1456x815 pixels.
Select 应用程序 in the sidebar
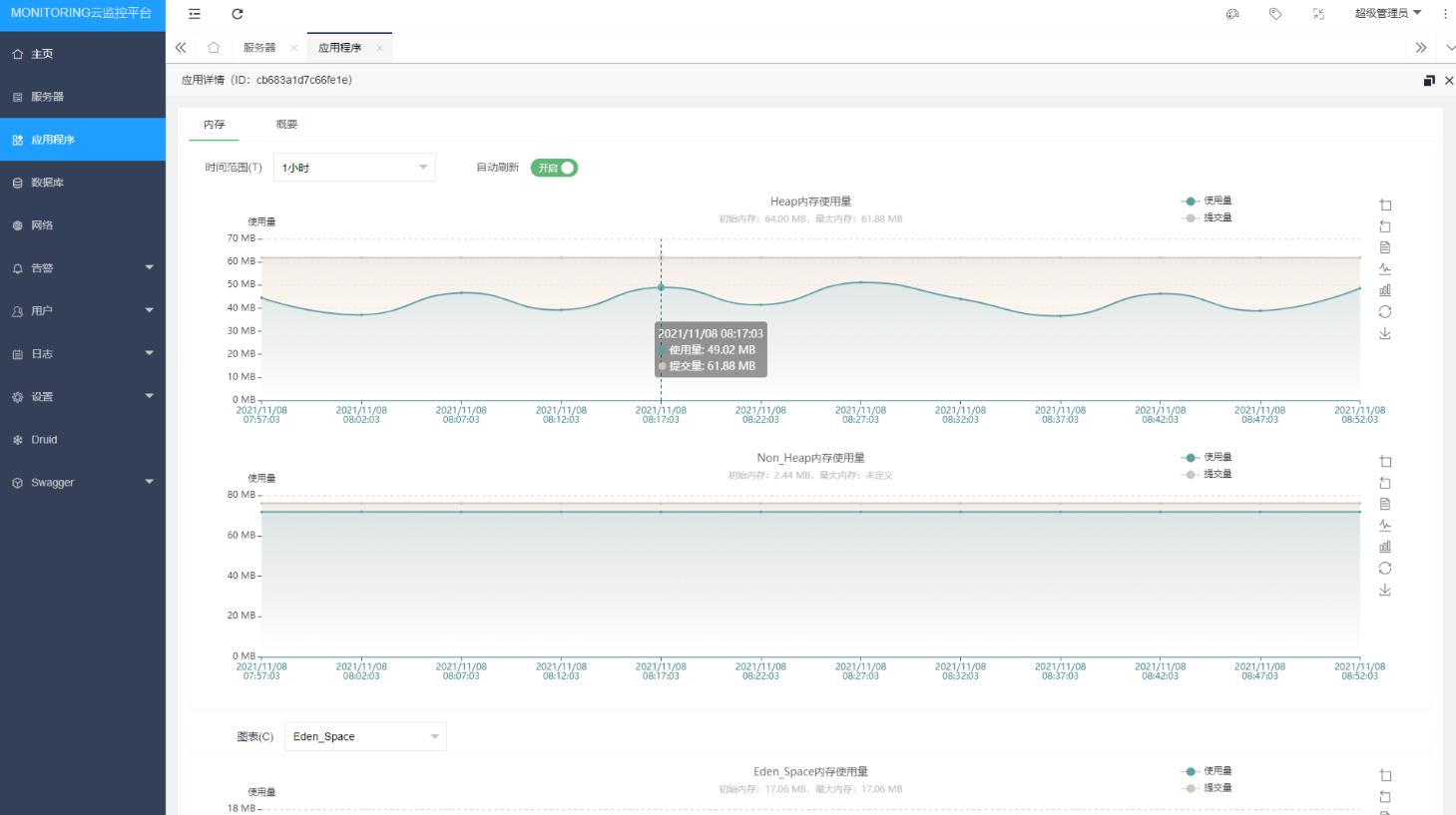pyautogui.click(x=83, y=140)
